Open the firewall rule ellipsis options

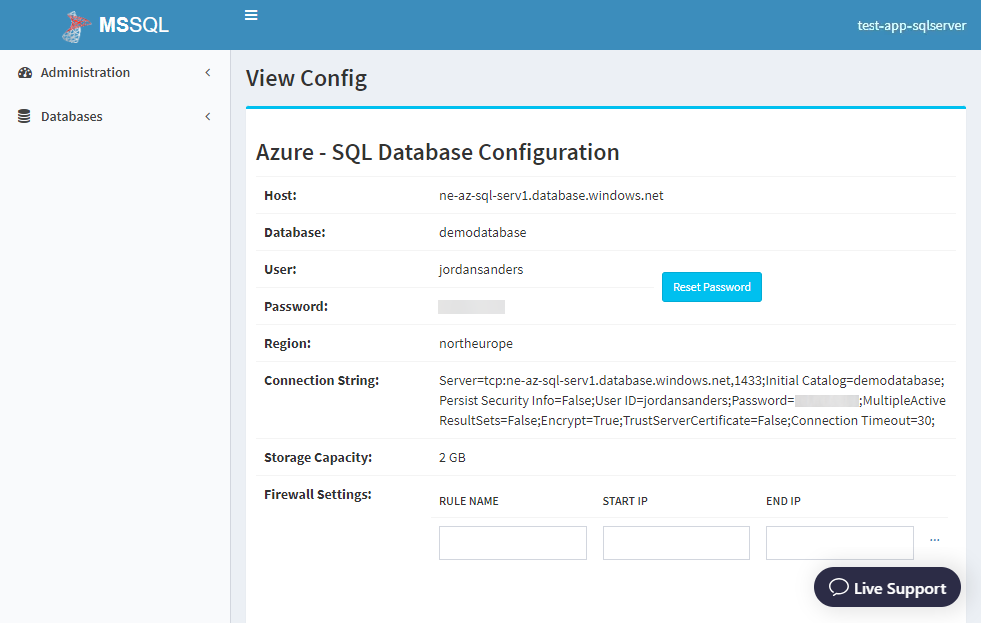coord(935,540)
